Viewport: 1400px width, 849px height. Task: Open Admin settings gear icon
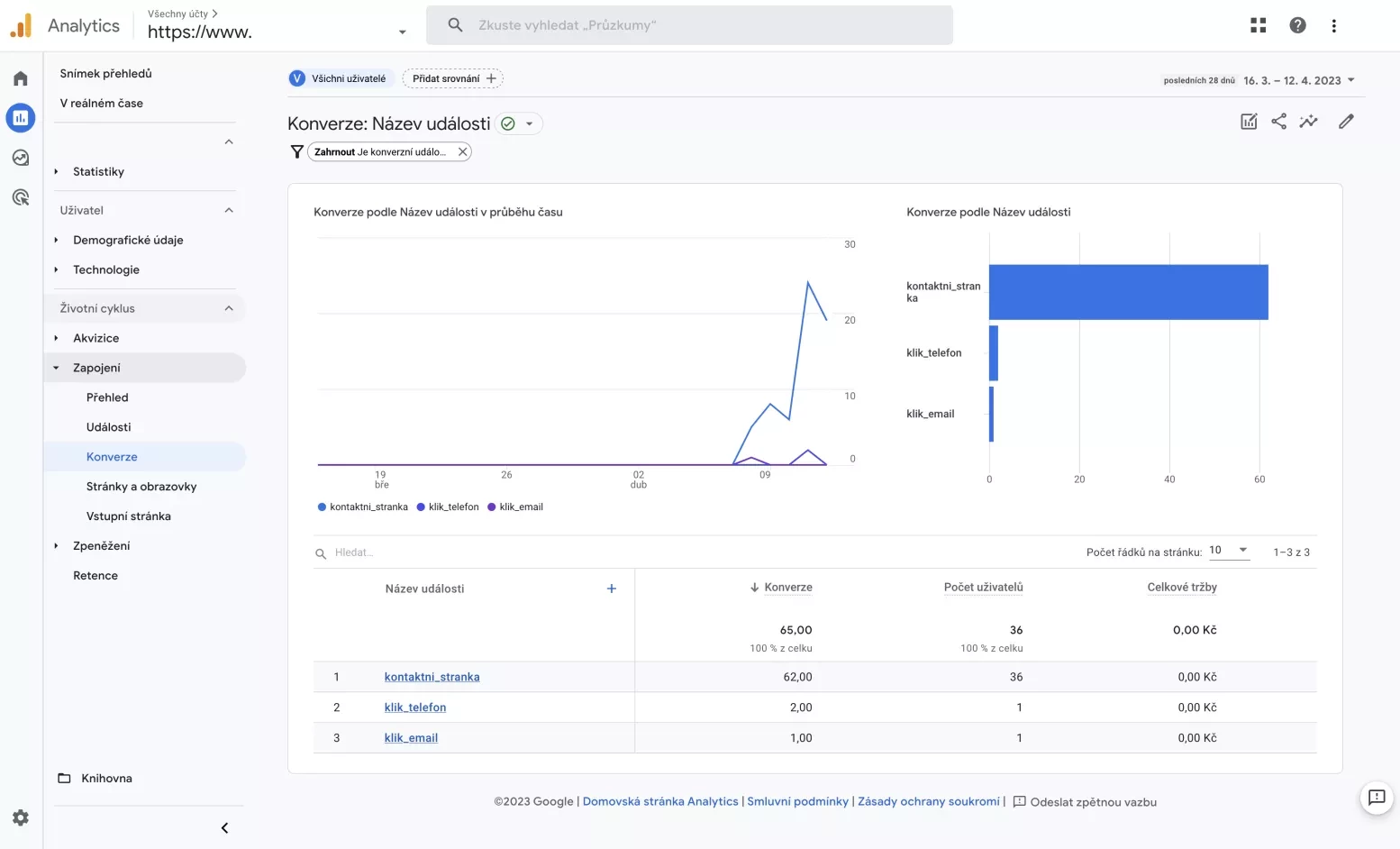pos(21,817)
